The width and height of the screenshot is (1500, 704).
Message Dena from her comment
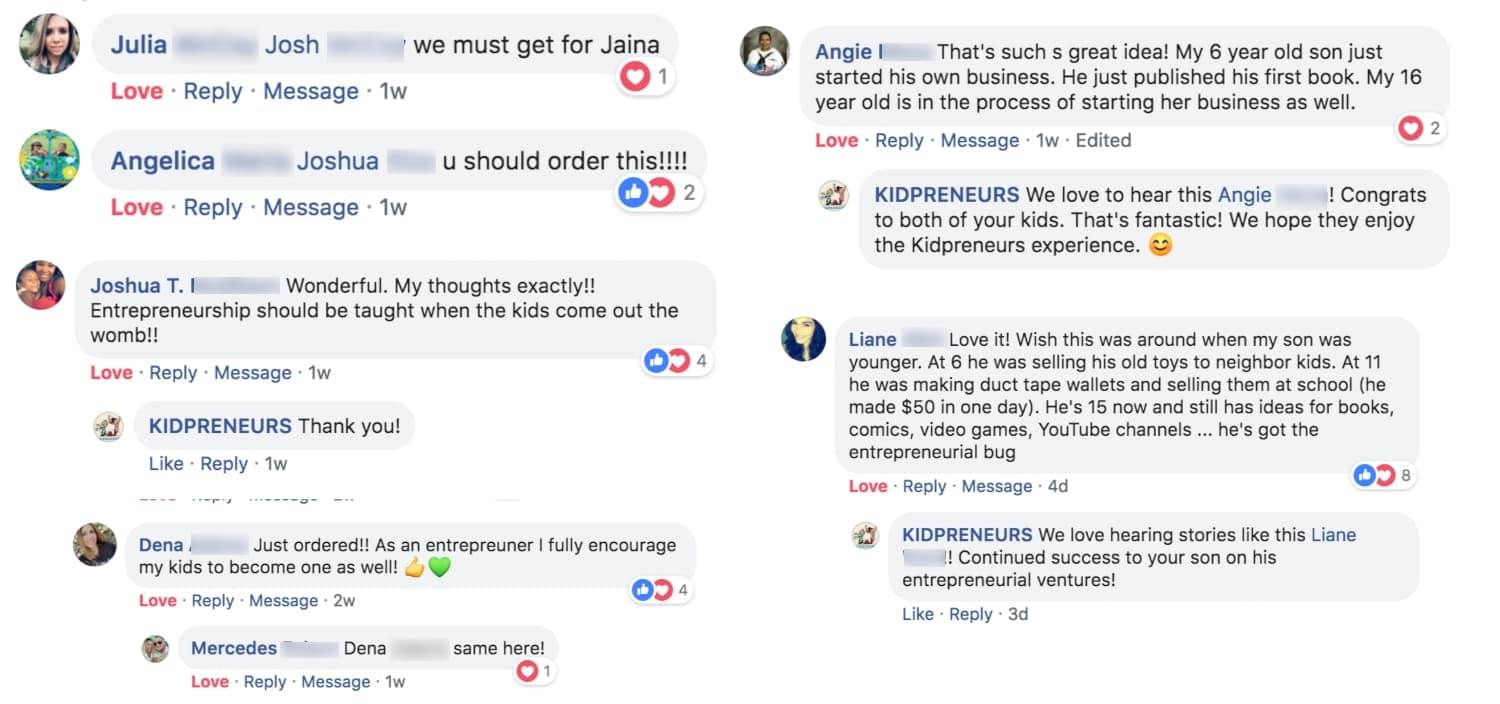283,601
